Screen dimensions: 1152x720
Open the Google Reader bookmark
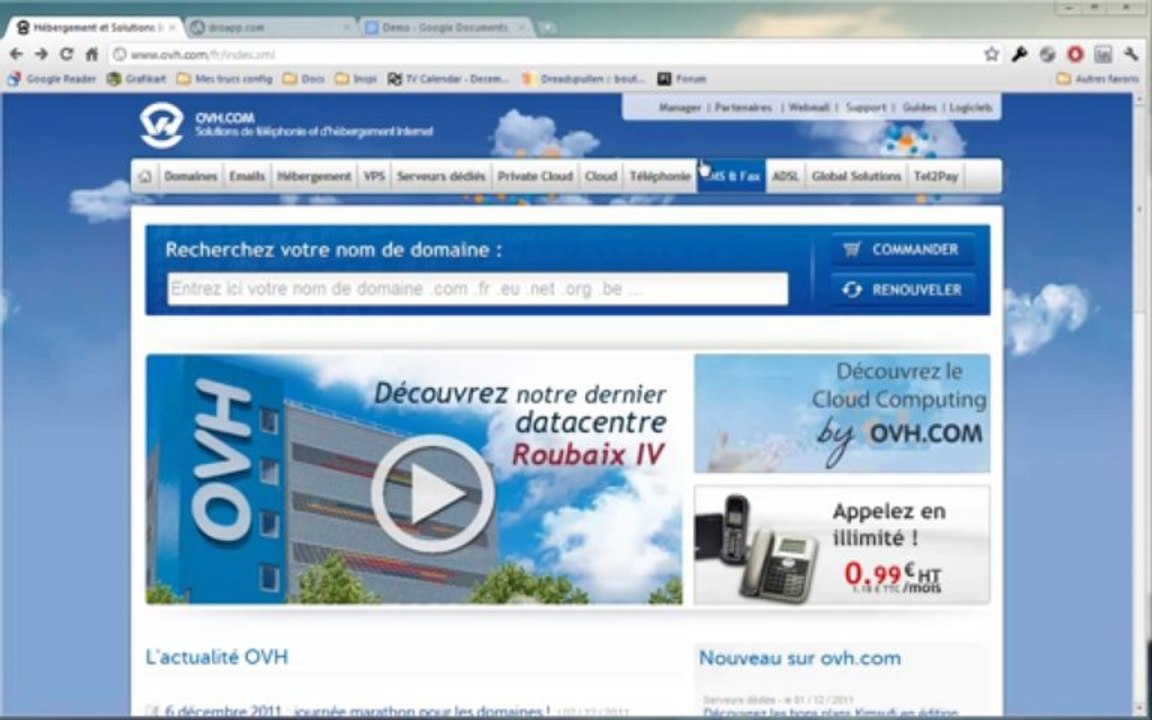point(51,79)
